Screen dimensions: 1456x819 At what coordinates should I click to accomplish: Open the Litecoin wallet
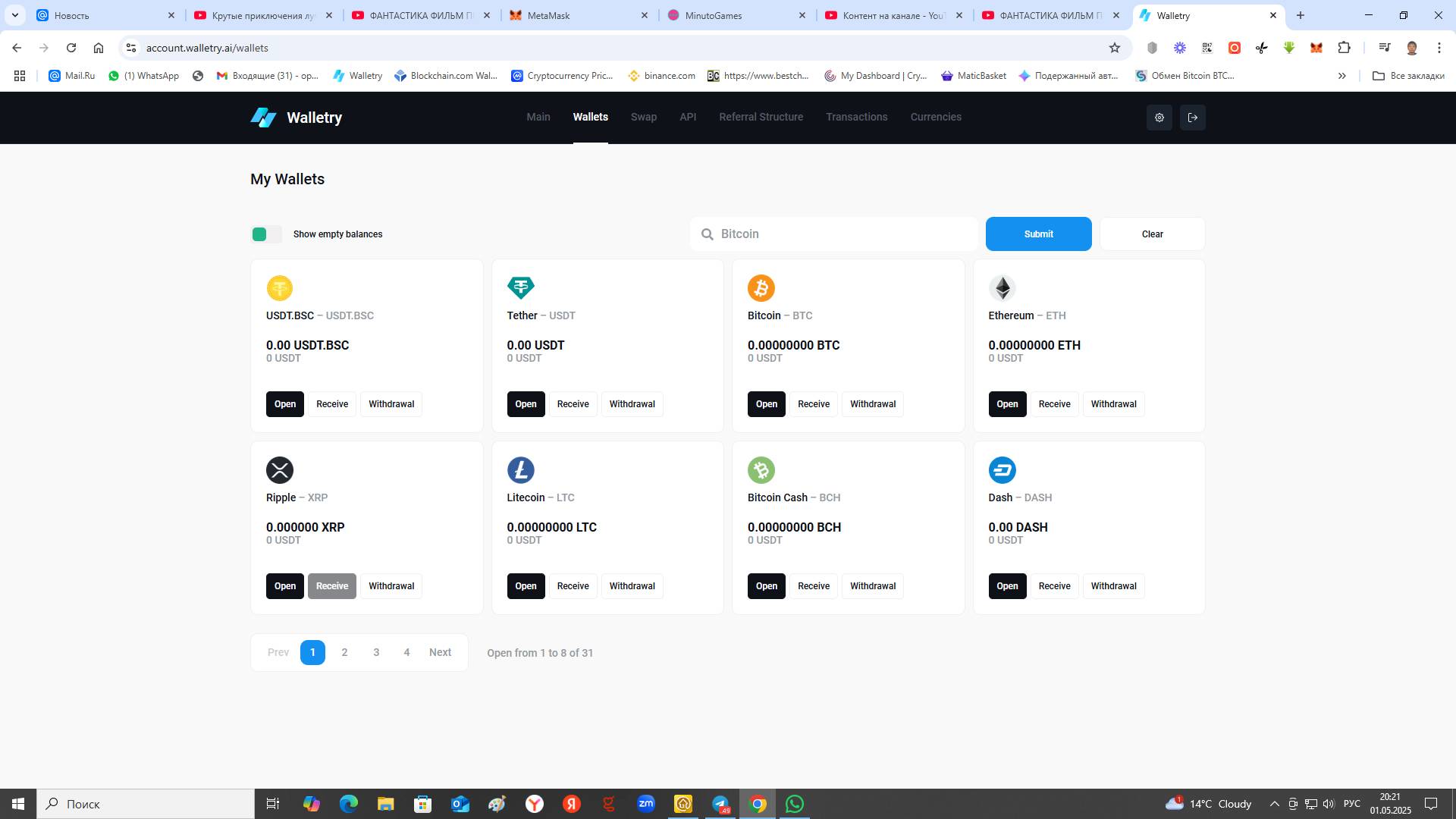pos(526,586)
